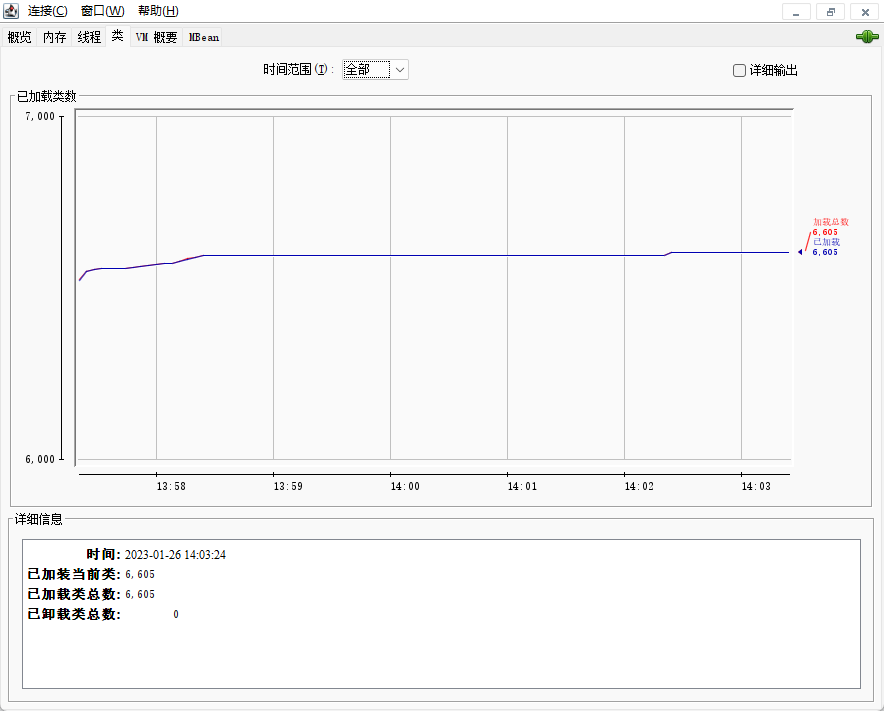
Task: Click the red 6,605 legend value
Action: [825, 232]
